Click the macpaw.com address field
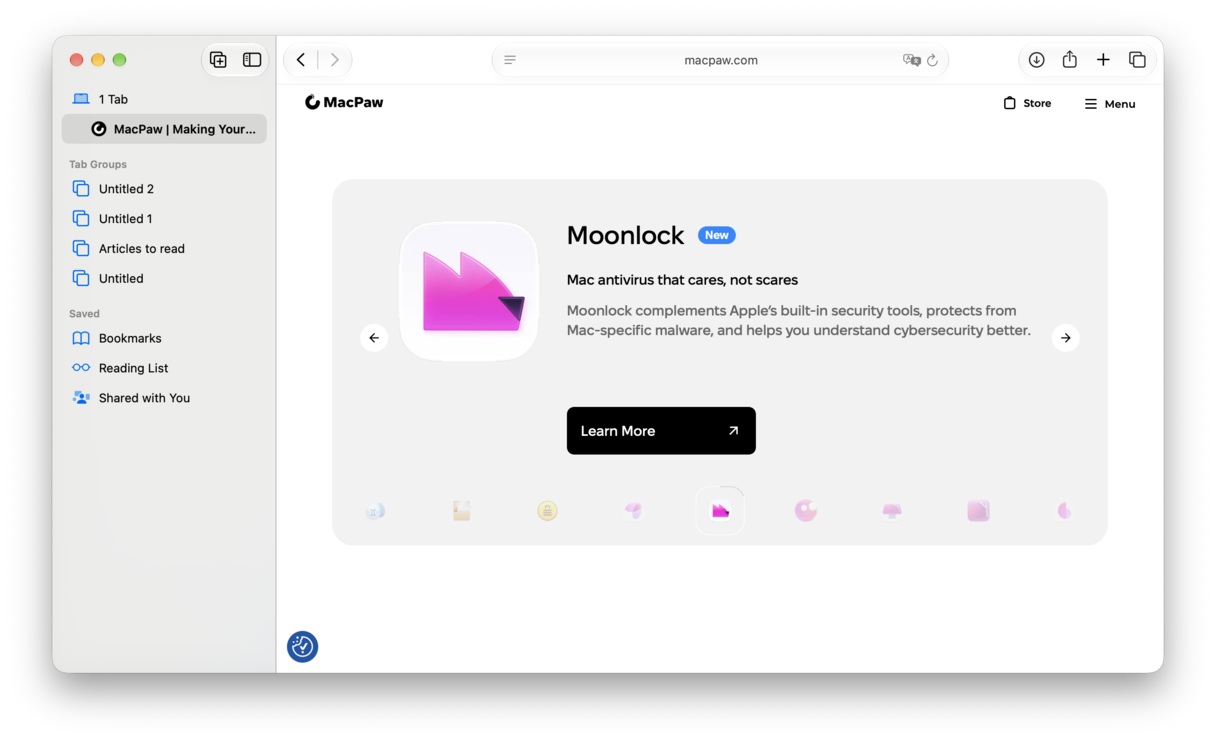The image size is (1216, 742). coord(720,60)
